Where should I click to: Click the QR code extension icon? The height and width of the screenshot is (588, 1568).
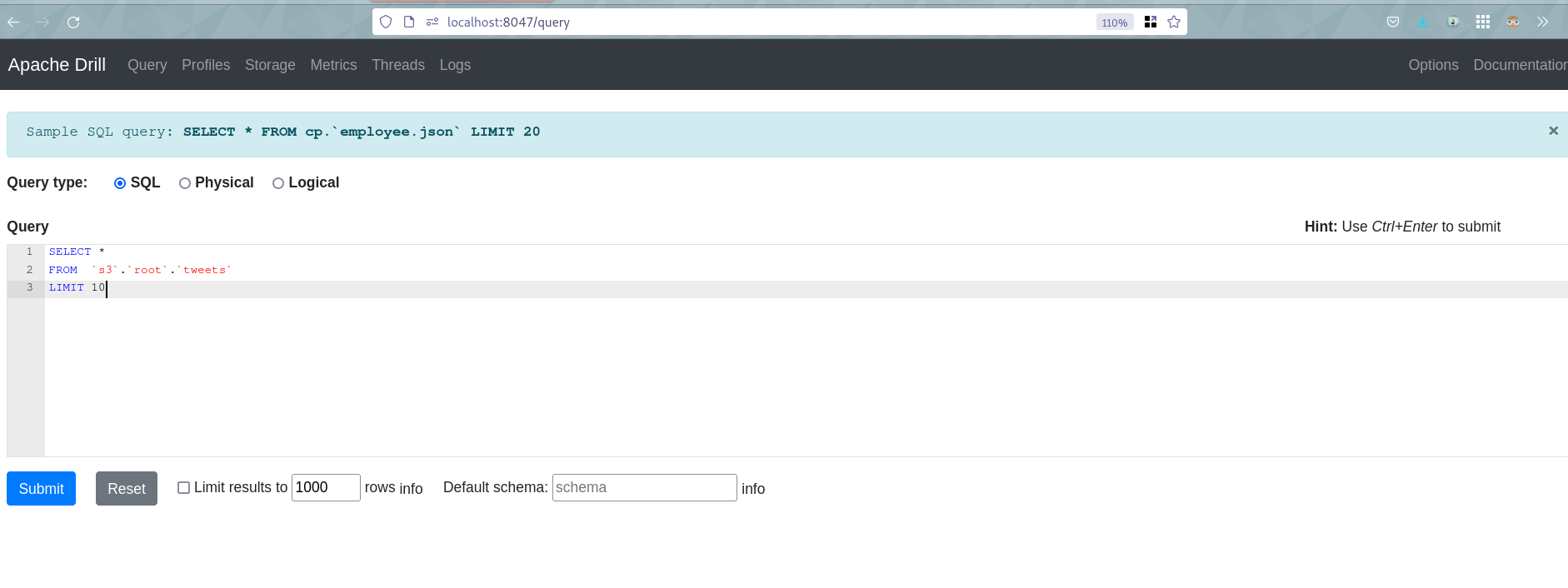point(1151,22)
